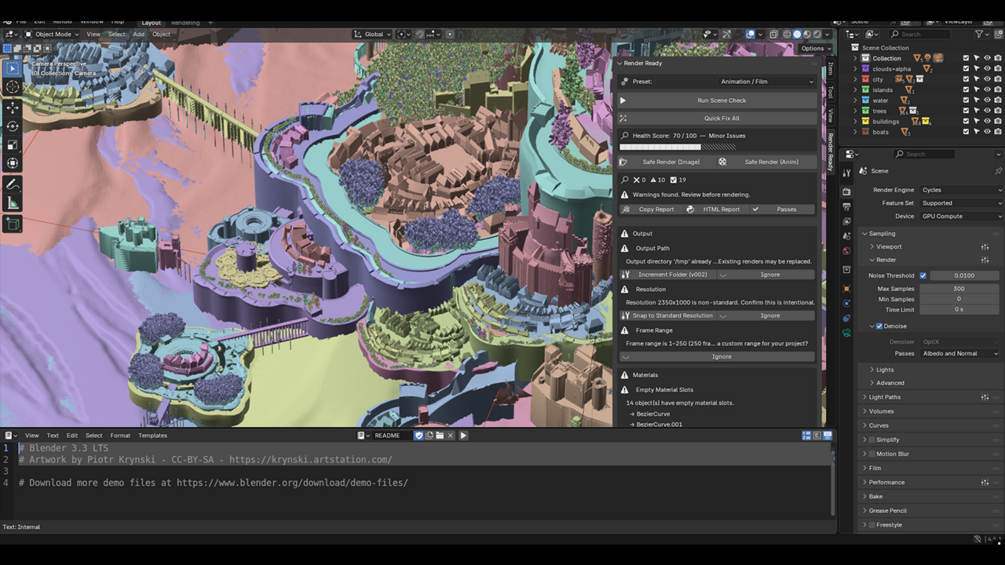Open the Object properties tab icon

click(847, 288)
